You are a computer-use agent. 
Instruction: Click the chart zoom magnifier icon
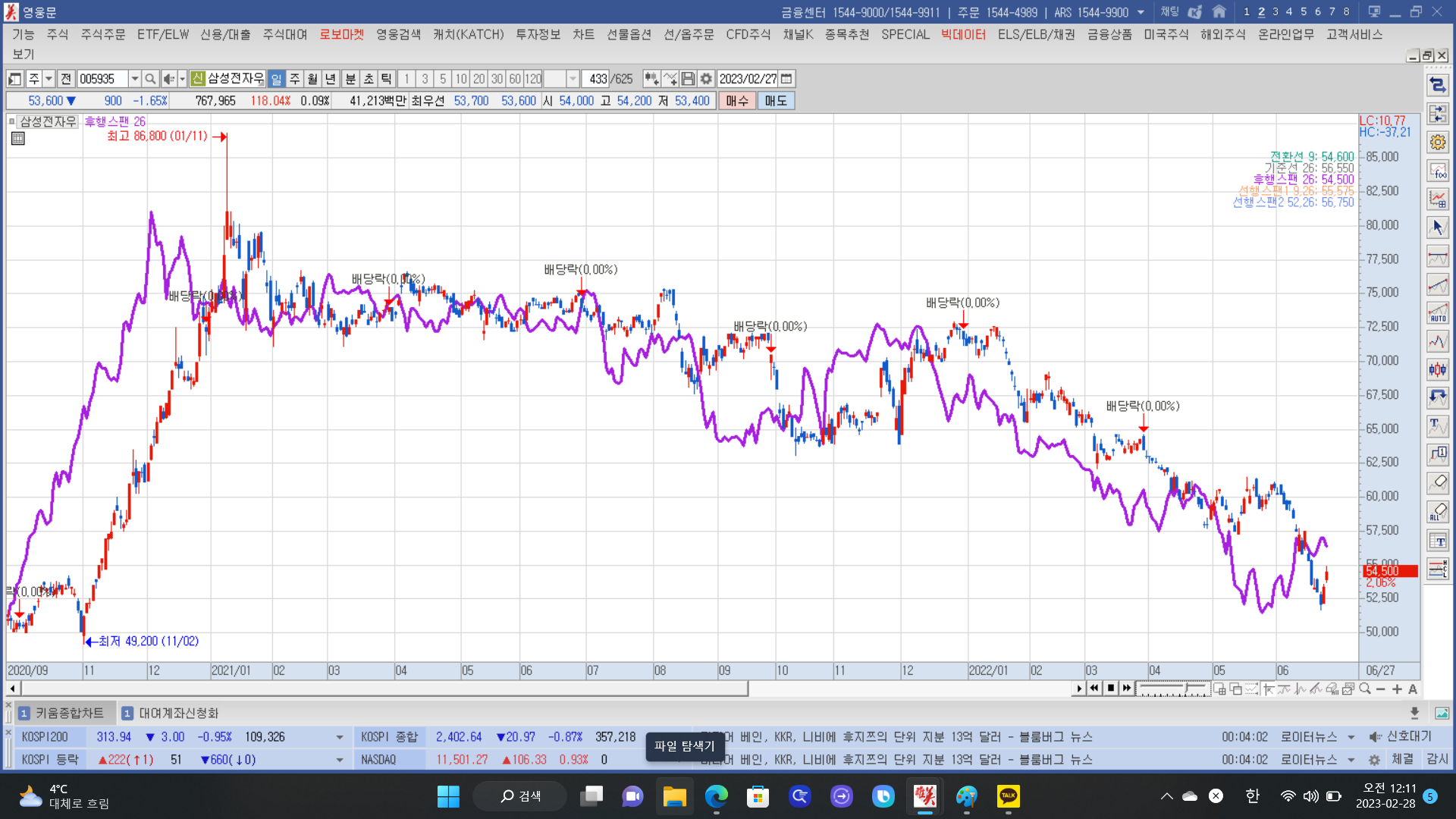click(x=1365, y=689)
